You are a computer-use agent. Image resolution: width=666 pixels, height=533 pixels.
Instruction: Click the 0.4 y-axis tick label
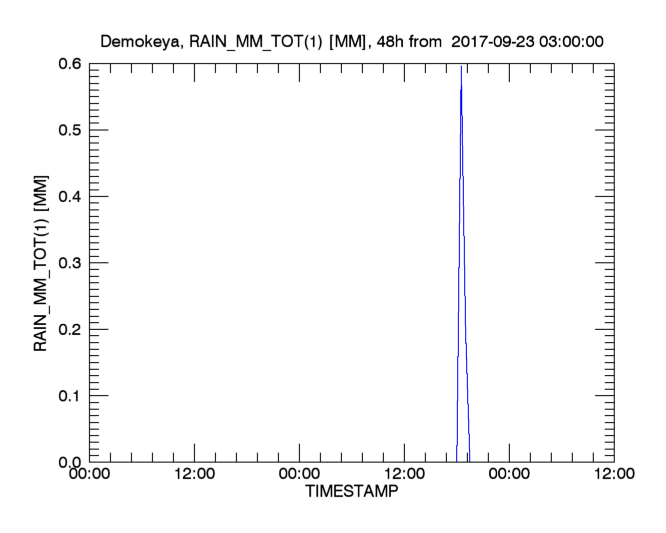pos(70,196)
